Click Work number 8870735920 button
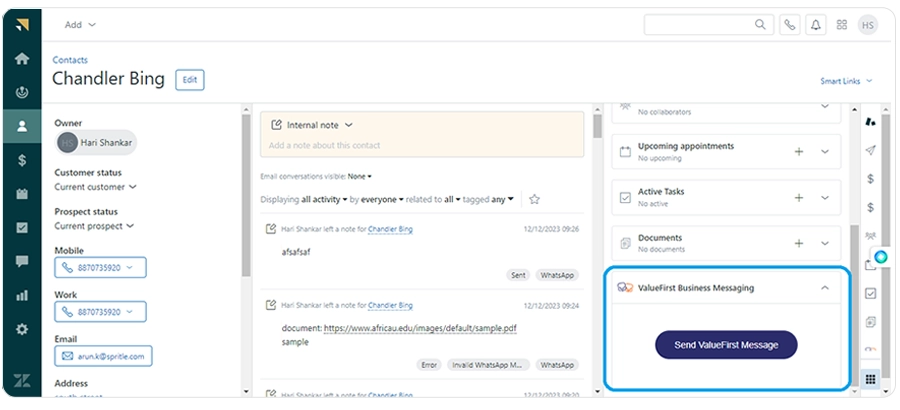This screenshot has width=900, height=410. 100,312
